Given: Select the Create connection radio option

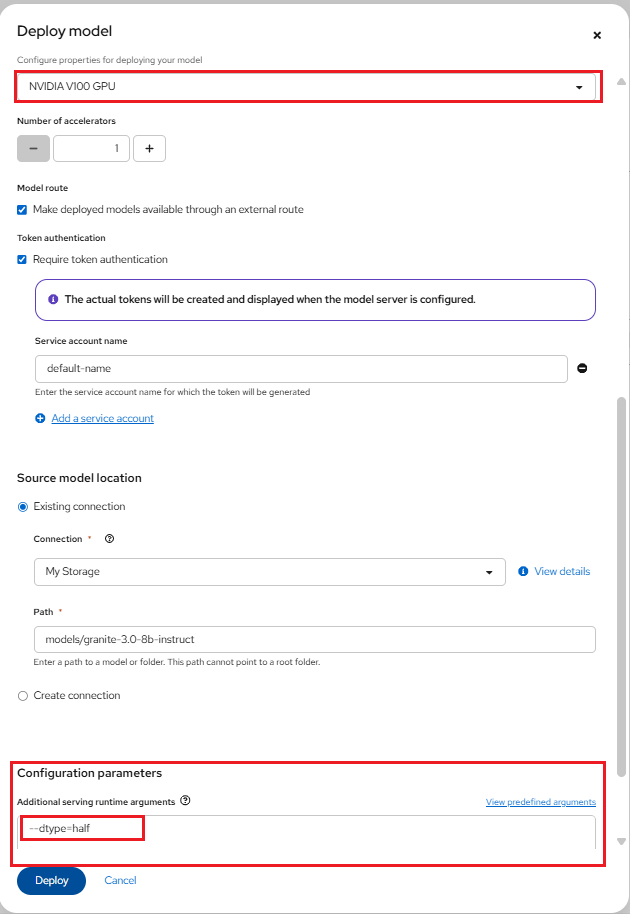Looking at the screenshot, I should coord(23,696).
